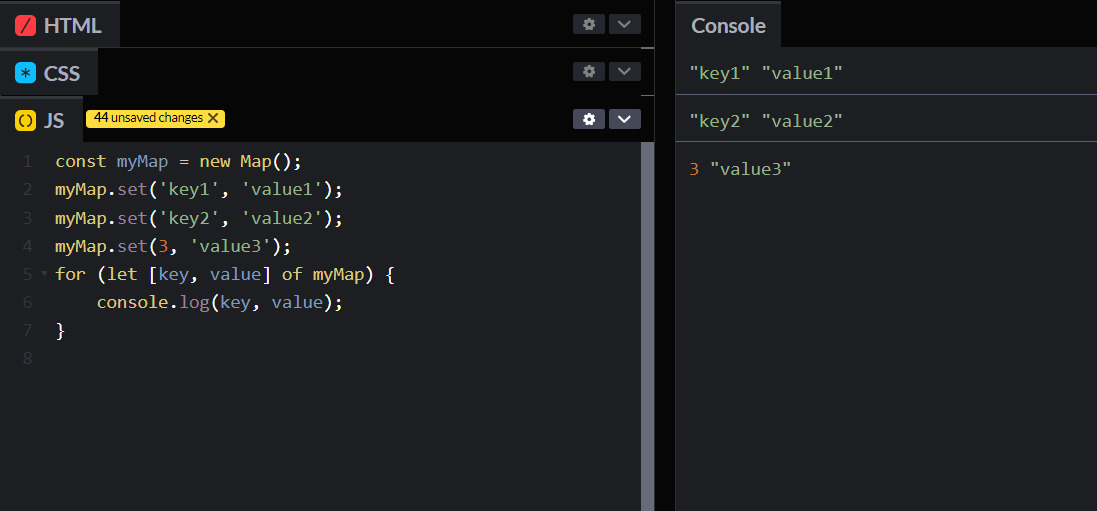Click the "key1" "value1" console output

pyautogui.click(x=766, y=73)
